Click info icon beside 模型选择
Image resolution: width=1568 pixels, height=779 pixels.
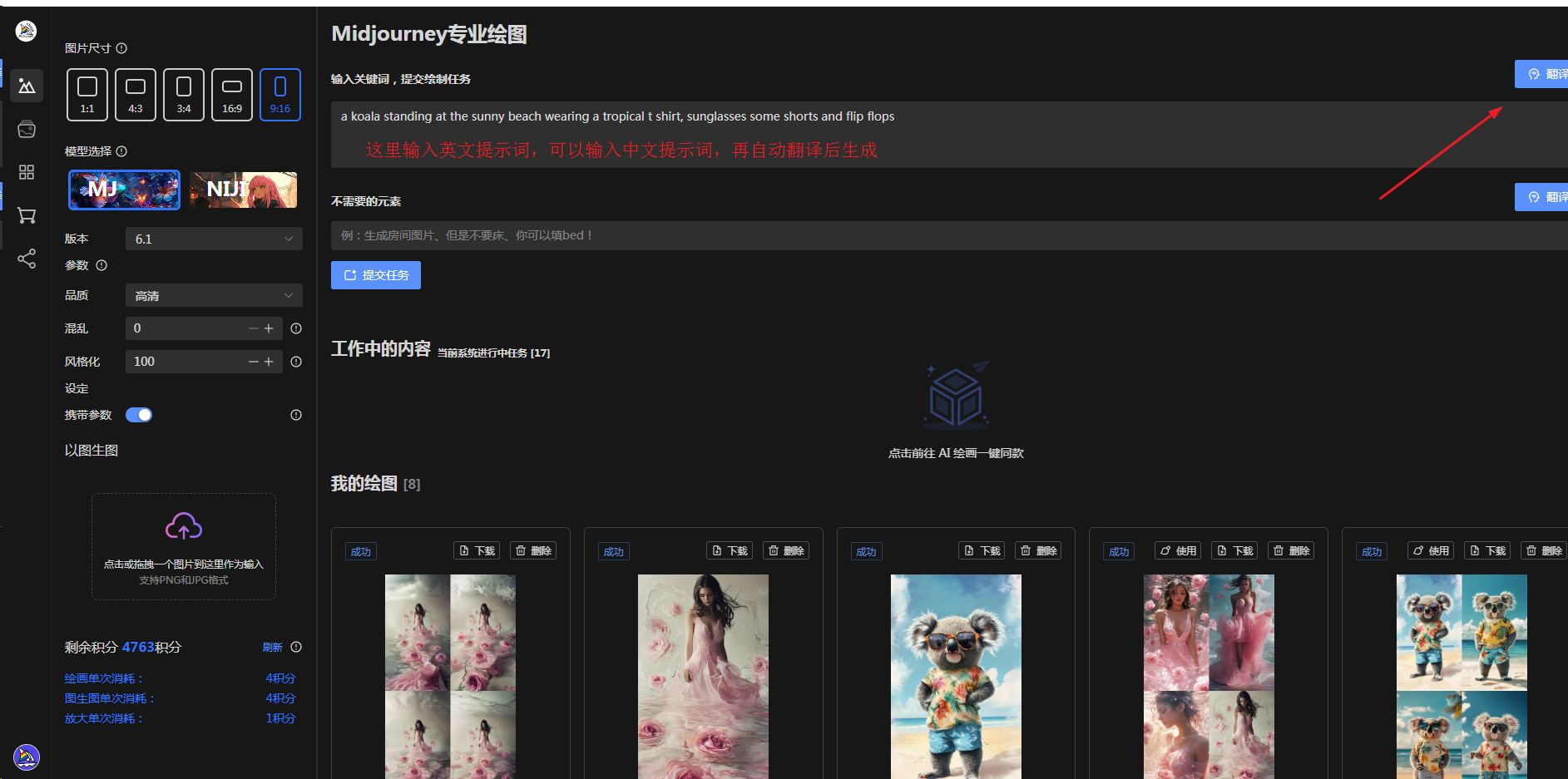[121, 151]
